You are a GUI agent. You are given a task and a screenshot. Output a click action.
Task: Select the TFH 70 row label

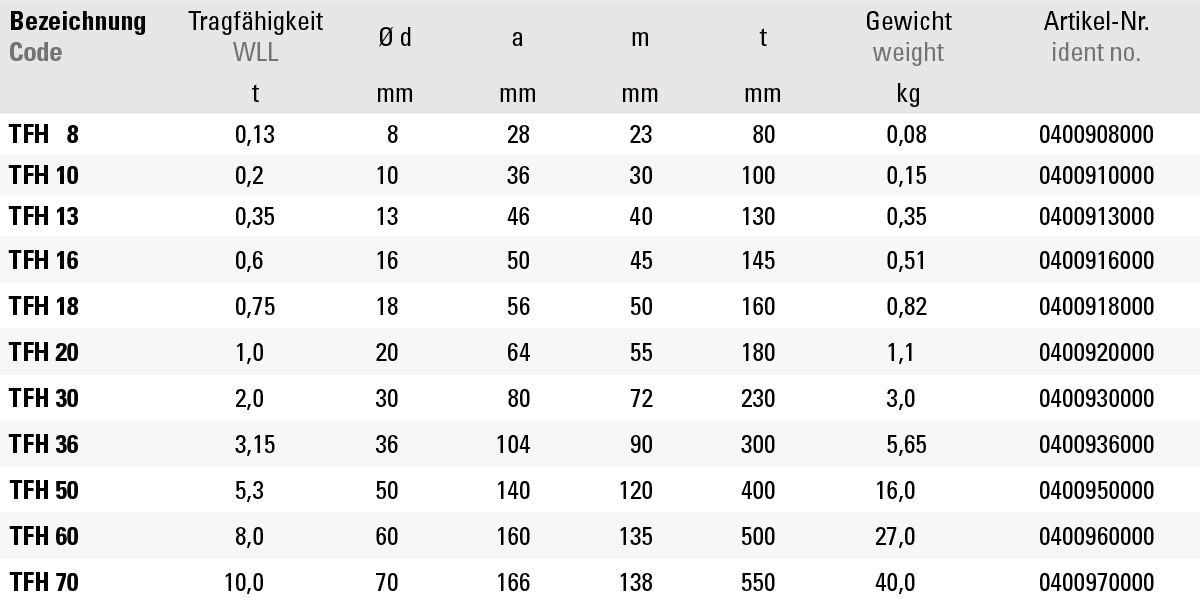(44, 583)
